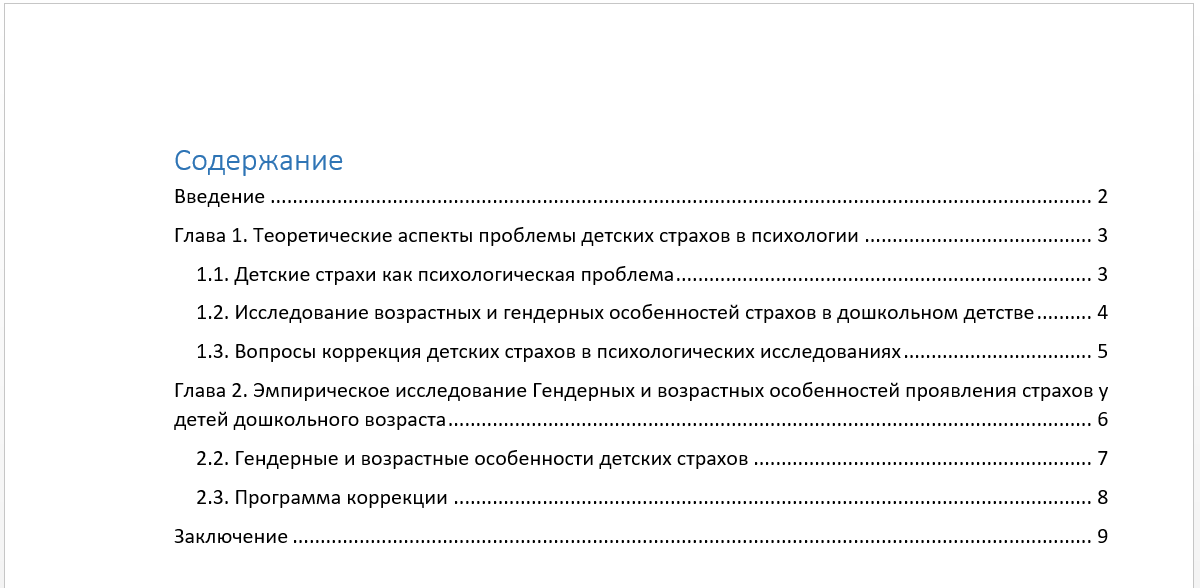Click page number 8 for Программа коррекции
This screenshot has height=588, width=1200.
(1102, 497)
